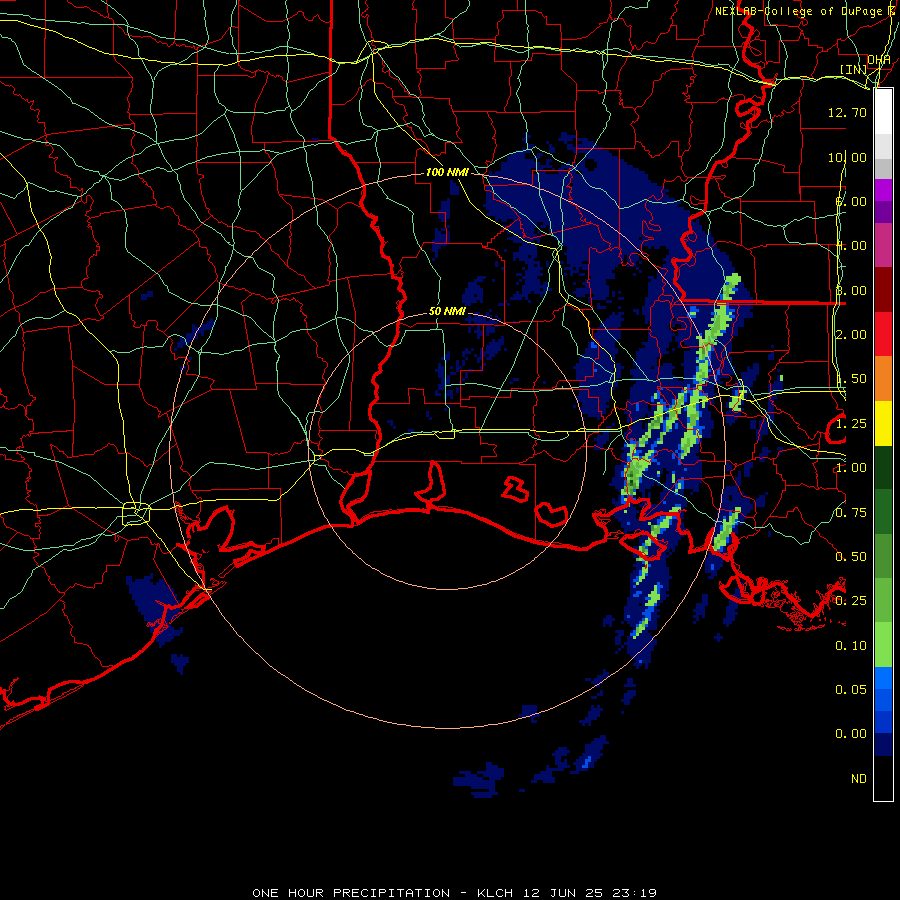The width and height of the screenshot is (900, 900).
Task: Click the "6.00" scale value
Action: tap(851, 201)
